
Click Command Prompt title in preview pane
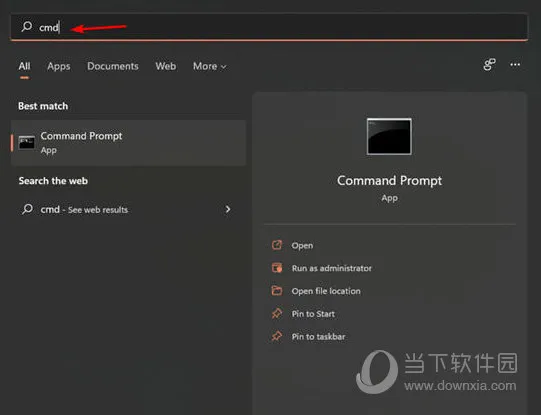click(x=389, y=181)
